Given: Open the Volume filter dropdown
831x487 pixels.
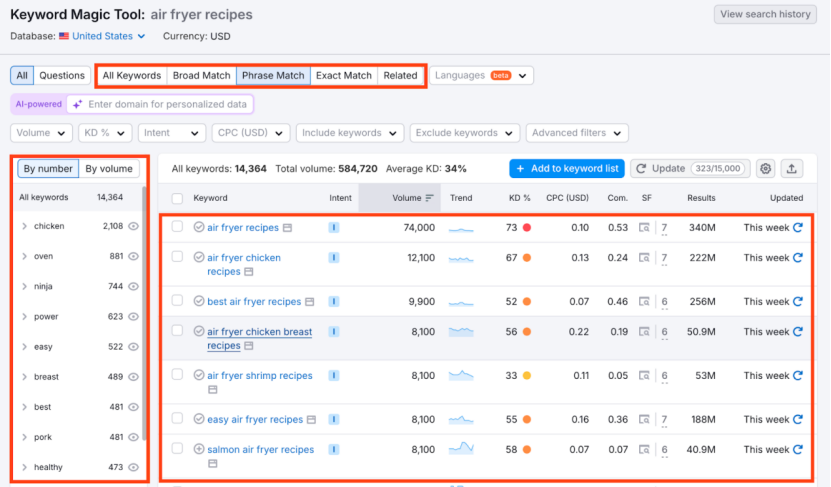Looking at the screenshot, I should point(41,133).
